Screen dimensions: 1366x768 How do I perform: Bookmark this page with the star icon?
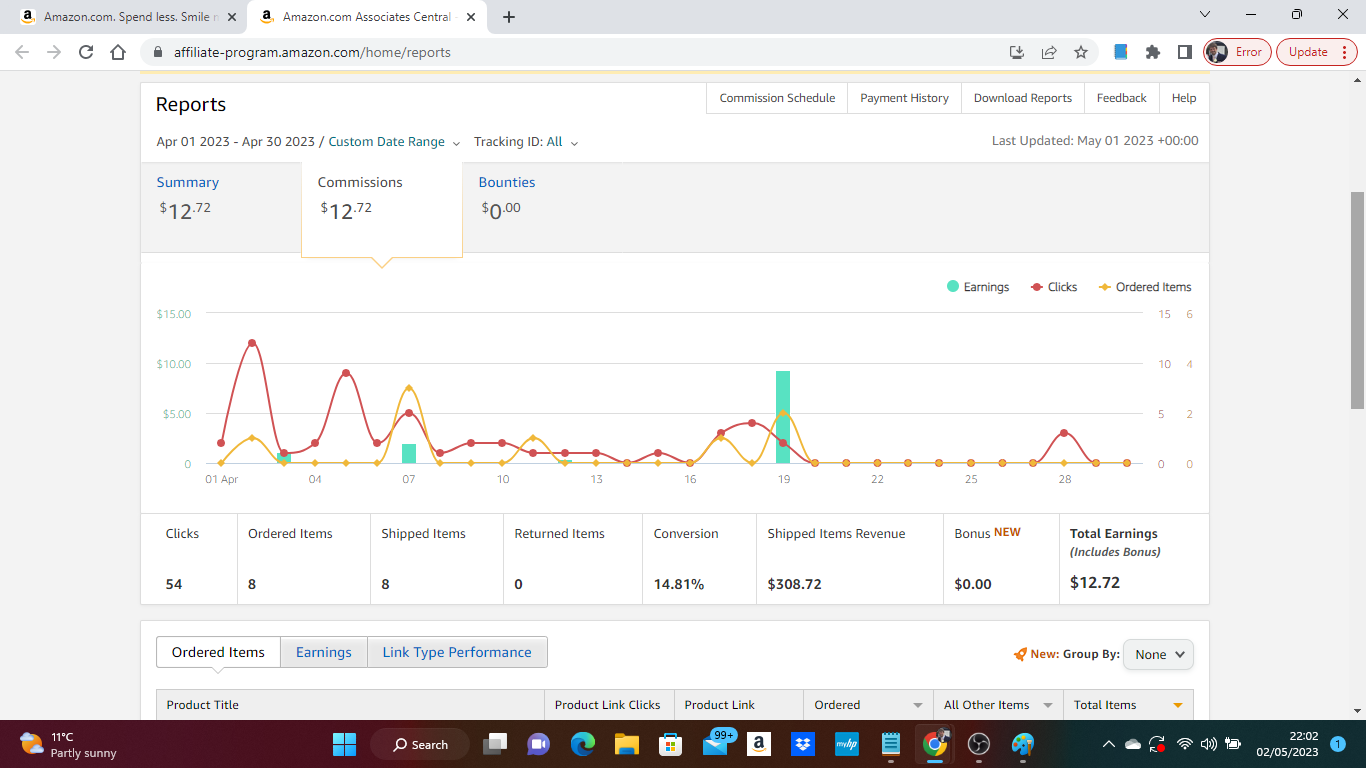pyautogui.click(x=1081, y=52)
